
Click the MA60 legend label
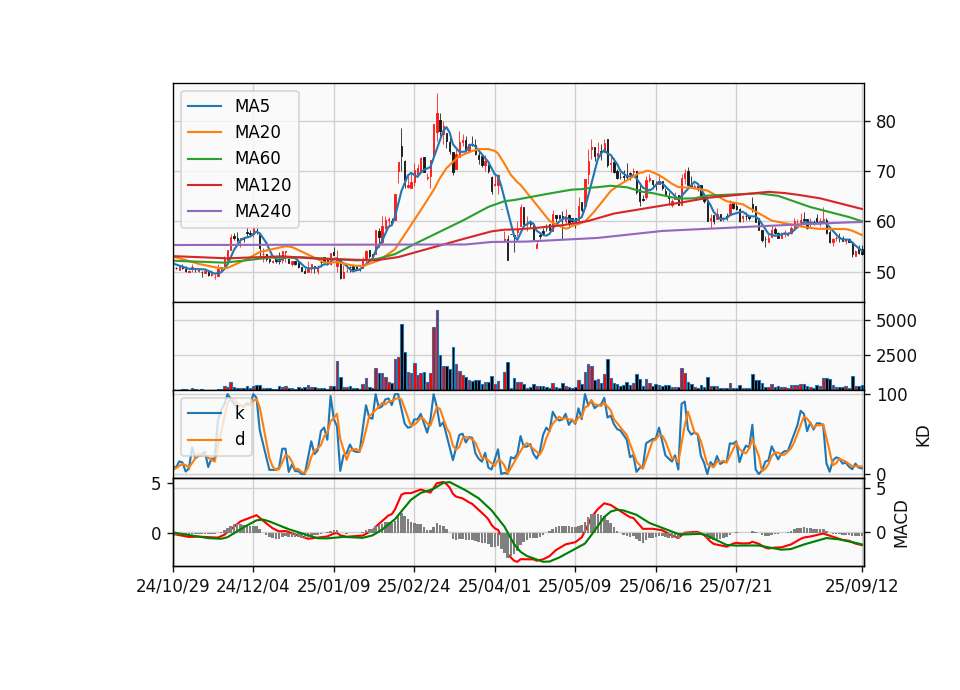257,159
